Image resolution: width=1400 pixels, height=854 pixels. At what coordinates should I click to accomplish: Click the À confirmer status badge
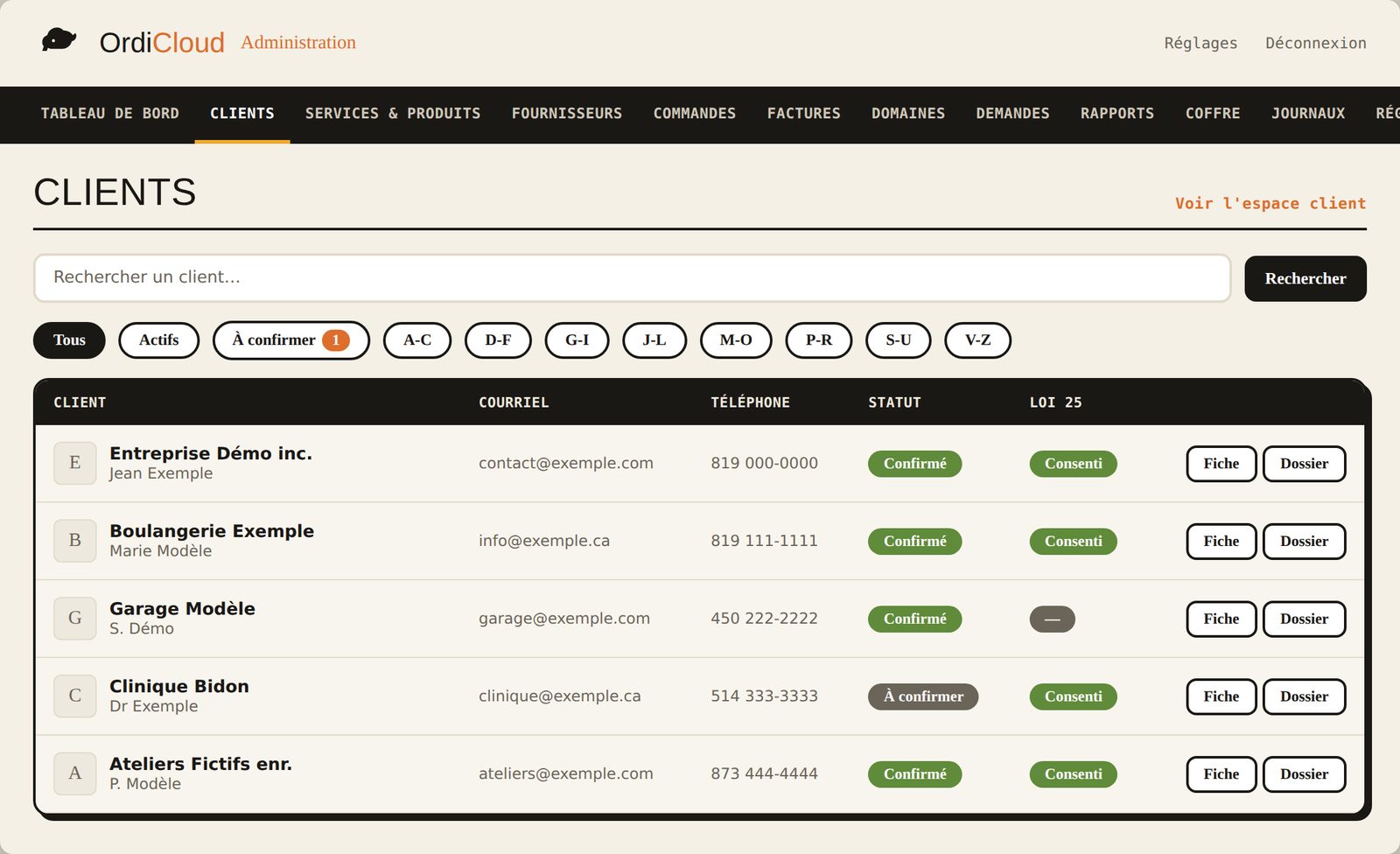click(923, 696)
